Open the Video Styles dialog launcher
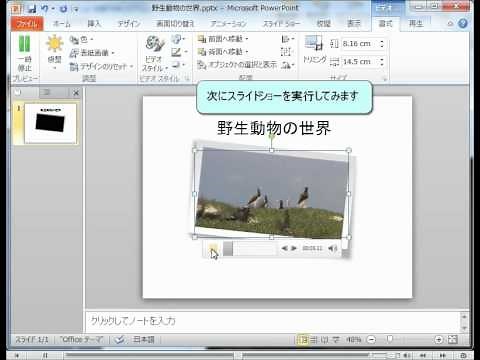The width and height of the screenshot is (480, 360). tap(187, 79)
